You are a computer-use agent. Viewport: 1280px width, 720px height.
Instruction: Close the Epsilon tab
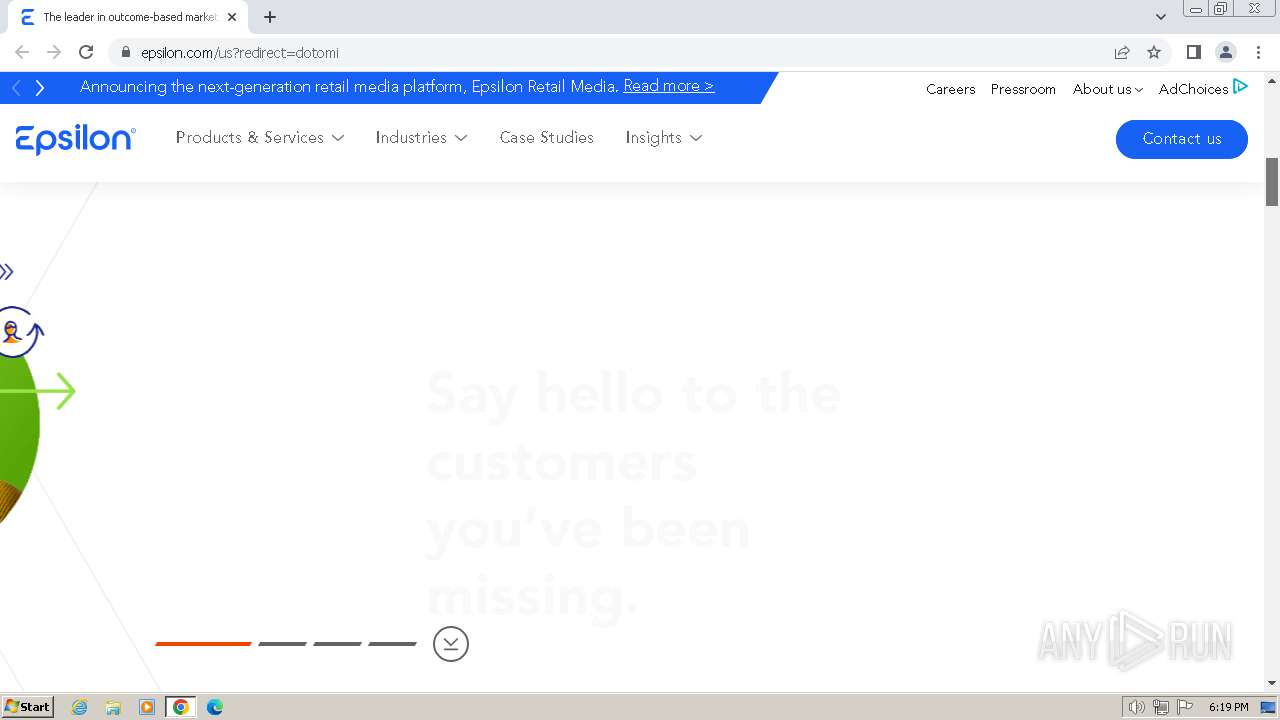232,17
